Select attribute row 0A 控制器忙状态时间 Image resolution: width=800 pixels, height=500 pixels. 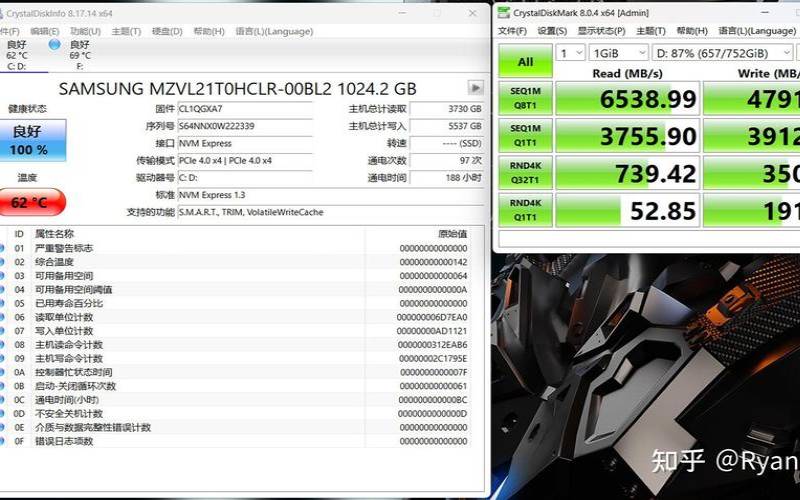[235, 372]
